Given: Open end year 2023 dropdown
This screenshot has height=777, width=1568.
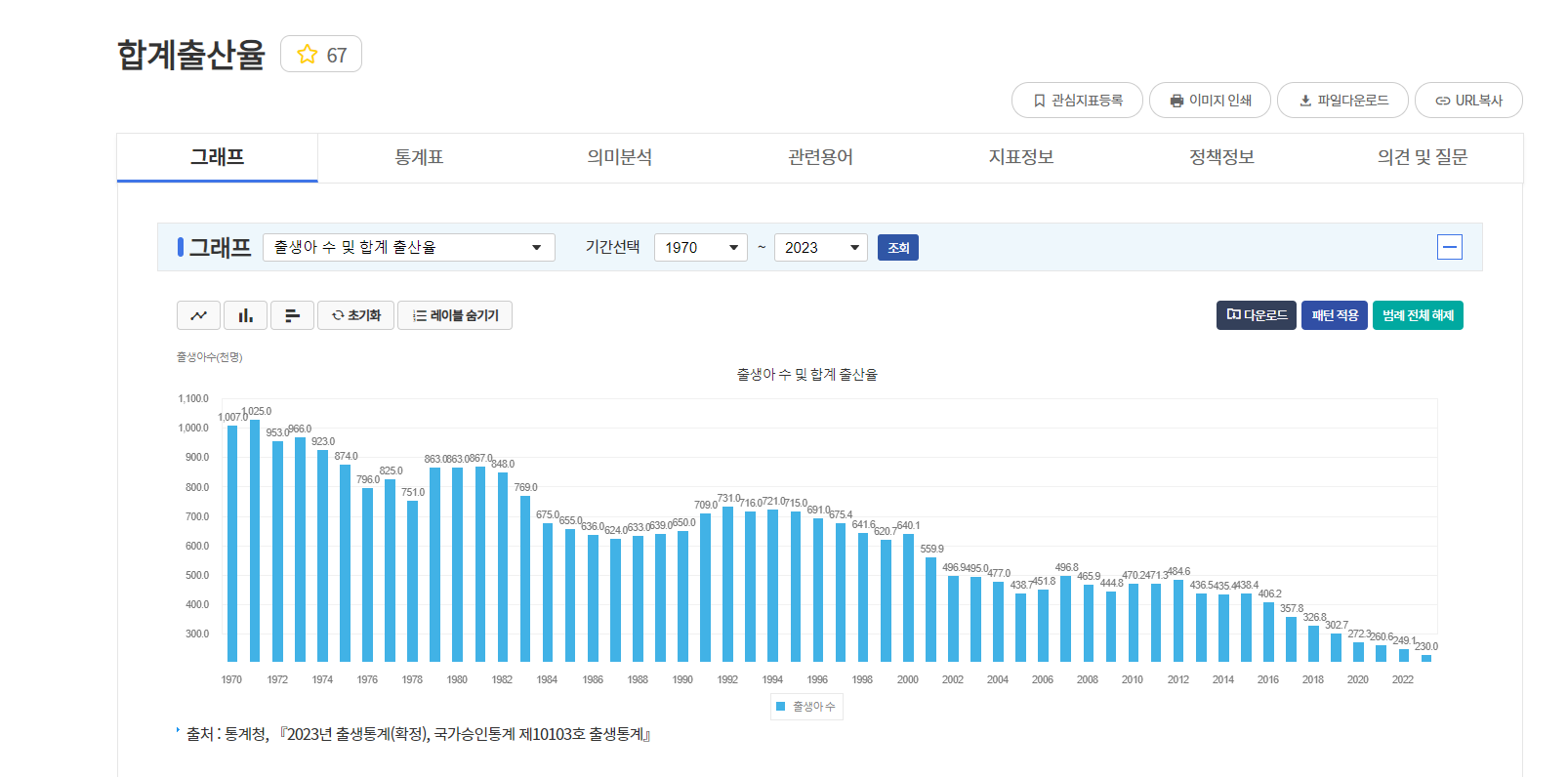Looking at the screenshot, I should 821,247.
